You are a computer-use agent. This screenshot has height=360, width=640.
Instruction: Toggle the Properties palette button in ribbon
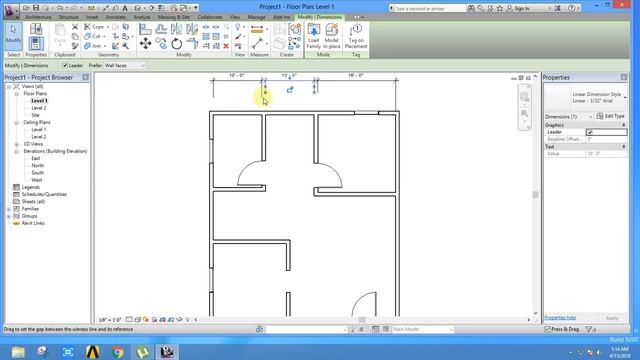36,43
